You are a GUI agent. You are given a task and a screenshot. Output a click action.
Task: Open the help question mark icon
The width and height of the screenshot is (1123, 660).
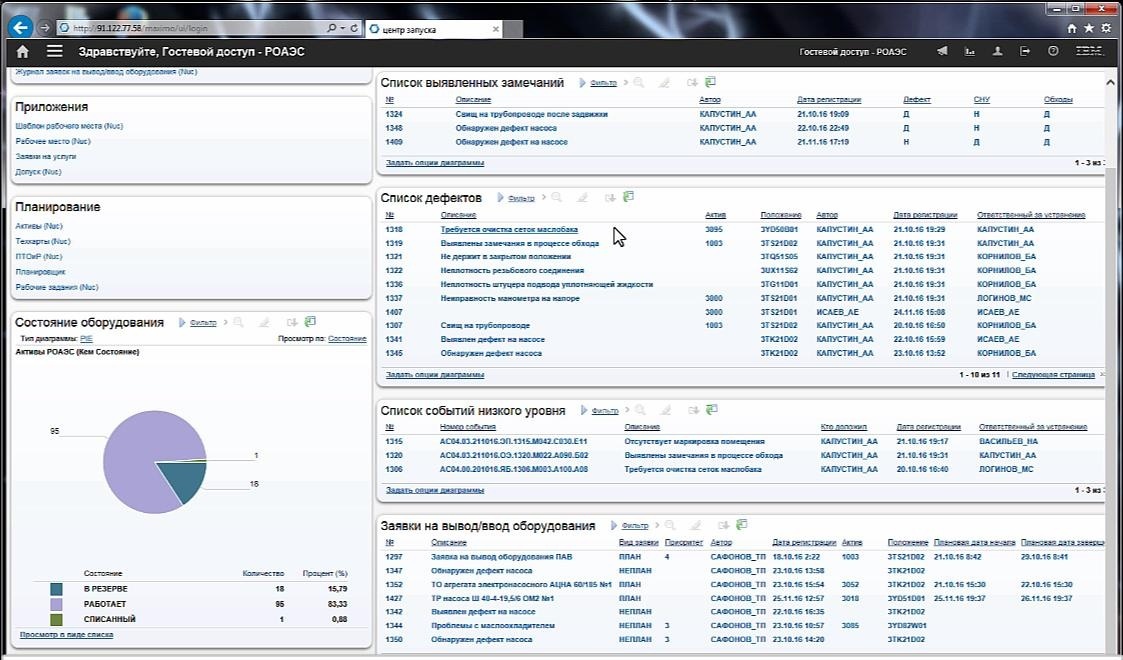pyautogui.click(x=1053, y=52)
